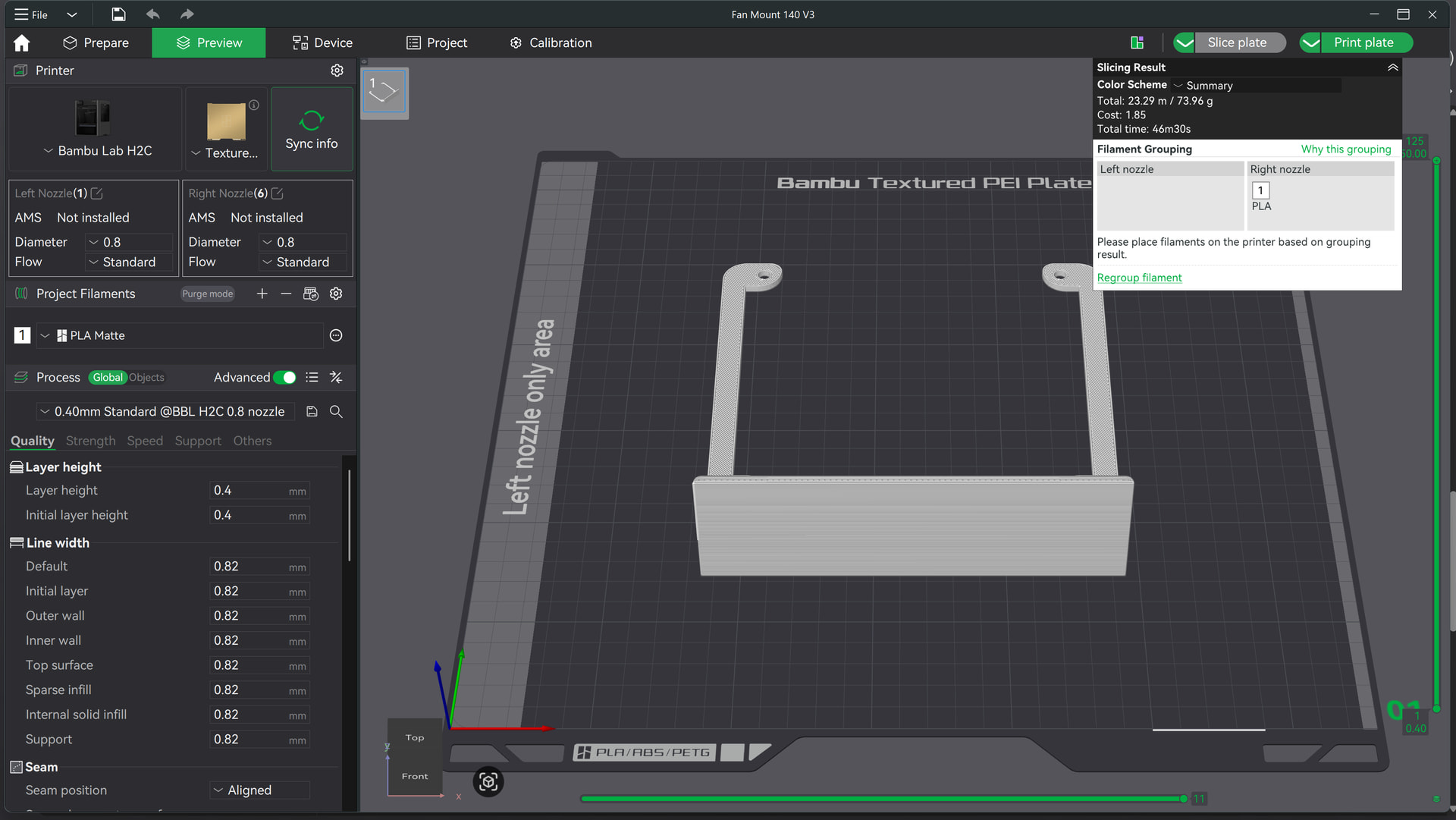Click Slice plate button
Viewport: 1456px width, 820px height.
point(1240,43)
